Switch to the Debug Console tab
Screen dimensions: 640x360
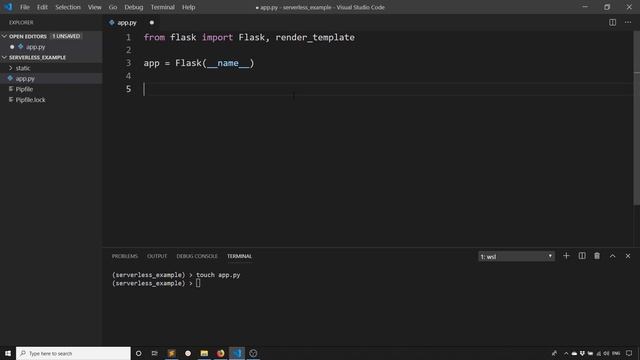197,256
